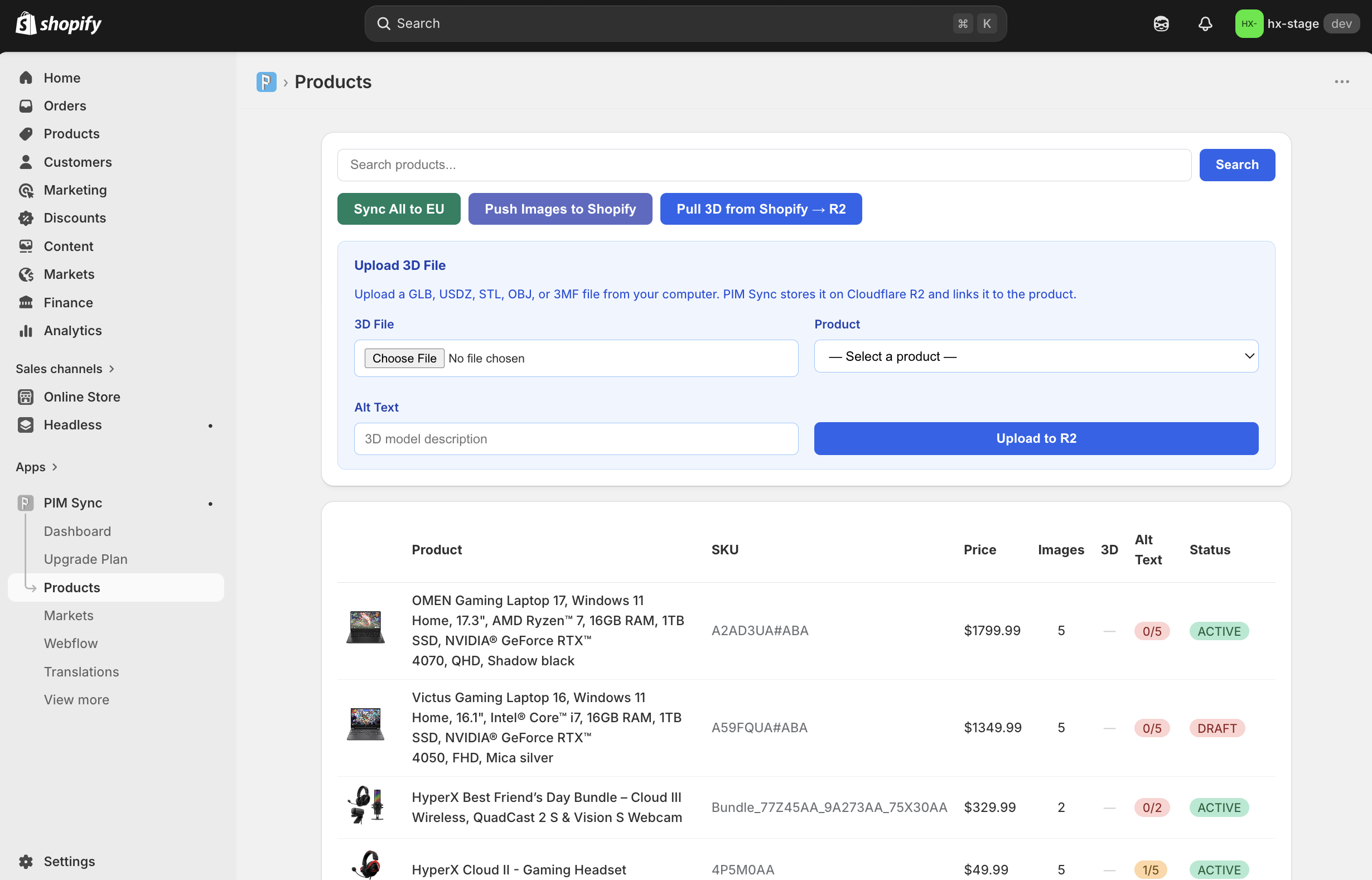Click the Headless channel icon
This screenshot has width=1372, height=880.
[26, 425]
